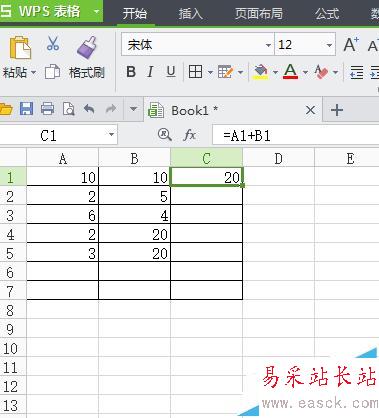Open borders dropdown arrow
The image size is (379, 418).
210,72
